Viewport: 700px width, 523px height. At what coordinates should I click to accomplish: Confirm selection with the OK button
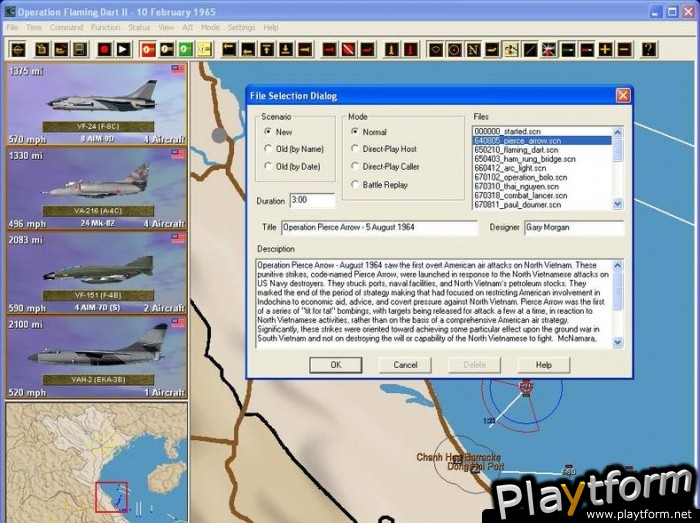336,365
